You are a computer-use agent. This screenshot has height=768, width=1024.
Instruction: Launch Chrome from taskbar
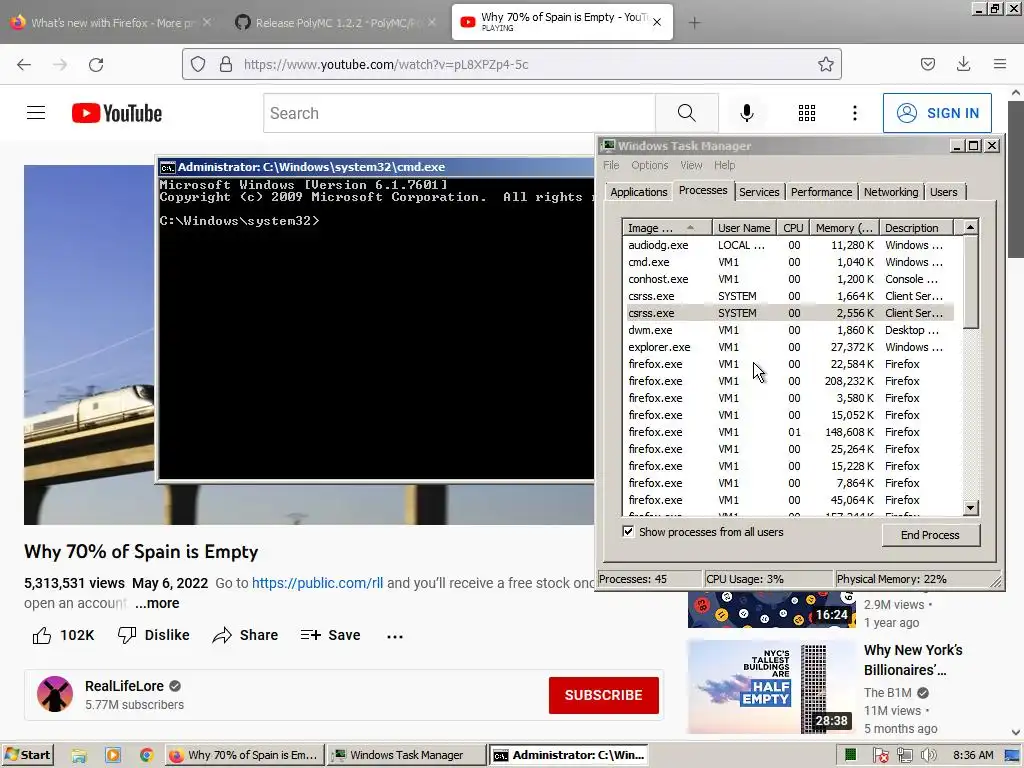[146, 756]
